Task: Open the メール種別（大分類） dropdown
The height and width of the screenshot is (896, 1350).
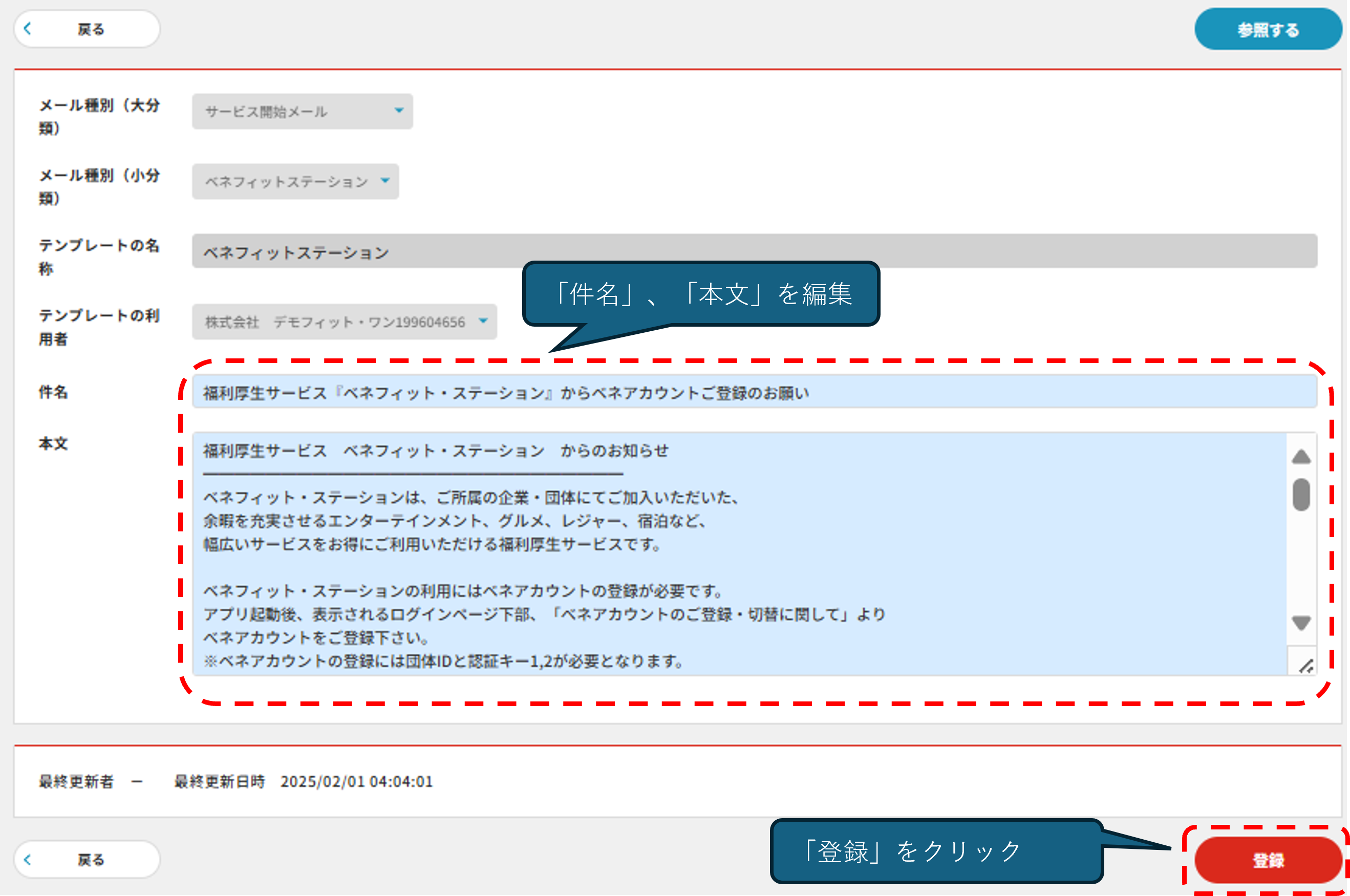Action: tap(302, 111)
